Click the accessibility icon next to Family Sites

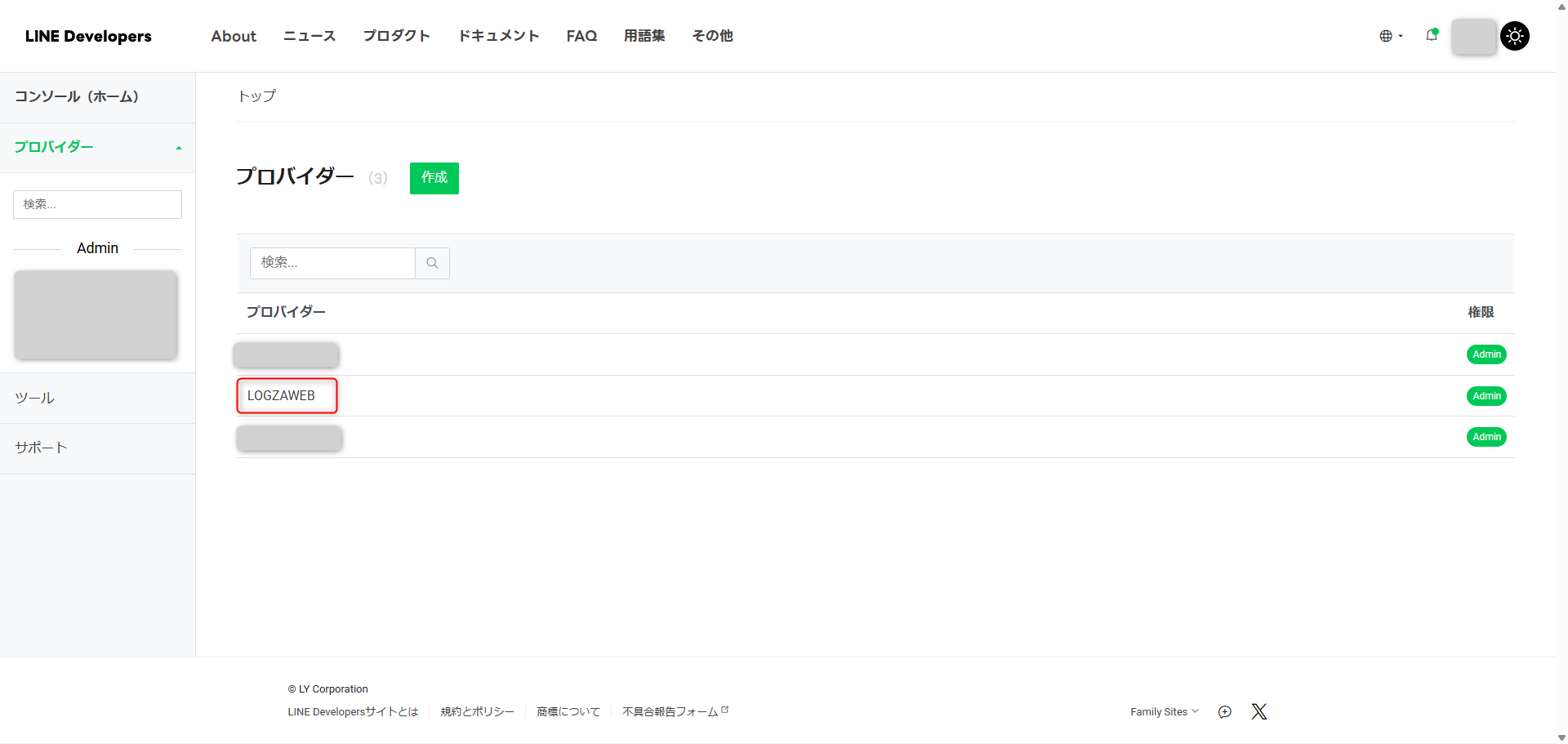pyautogui.click(x=1224, y=711)
